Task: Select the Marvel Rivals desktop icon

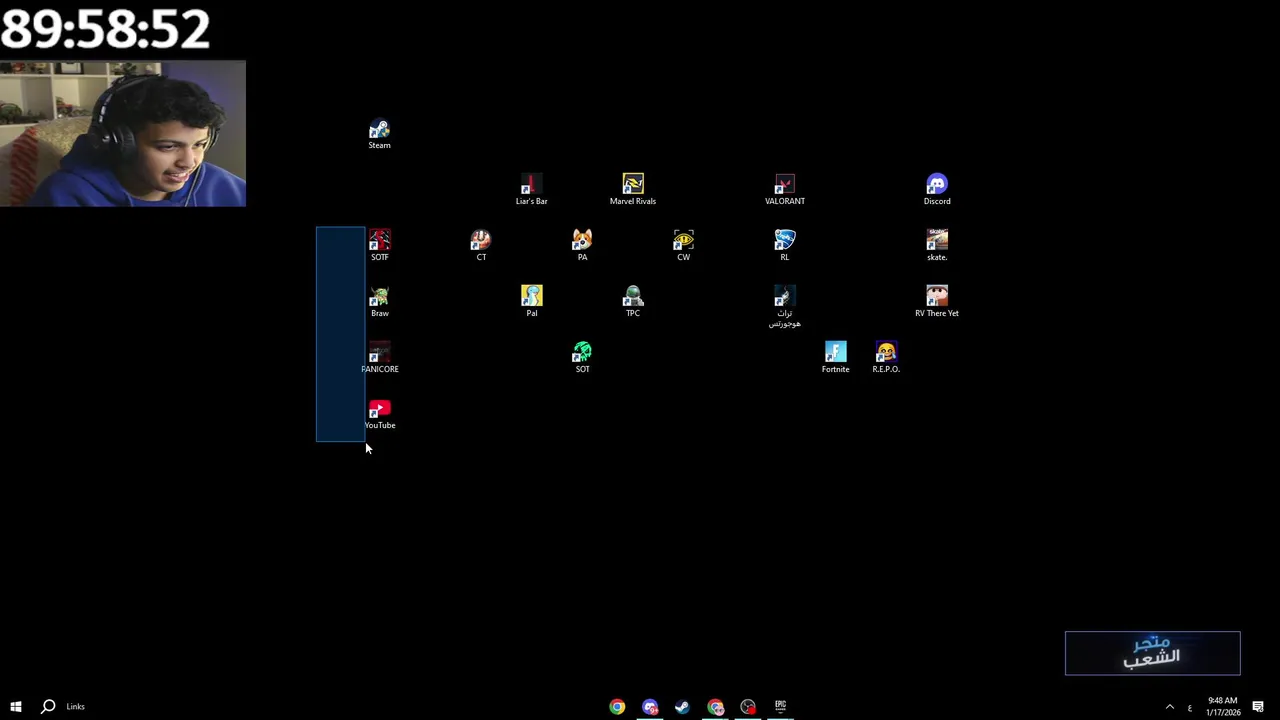Action: pos(633,190)
